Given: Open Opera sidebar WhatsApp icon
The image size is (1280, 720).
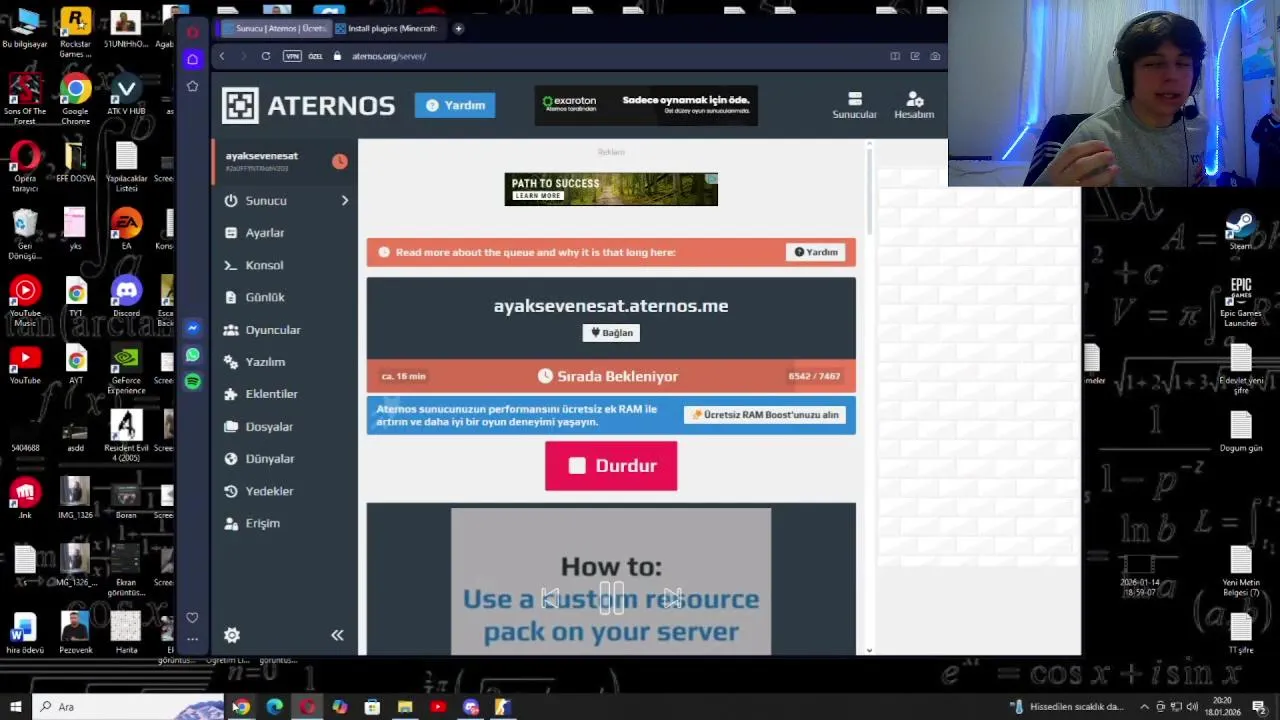Looking at the screenshot, I should (x=193, y=355).
